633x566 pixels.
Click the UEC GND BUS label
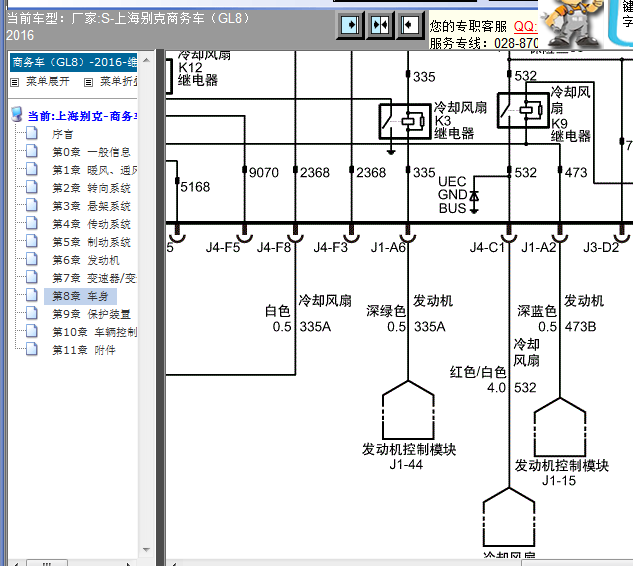(x=453, y=195)
